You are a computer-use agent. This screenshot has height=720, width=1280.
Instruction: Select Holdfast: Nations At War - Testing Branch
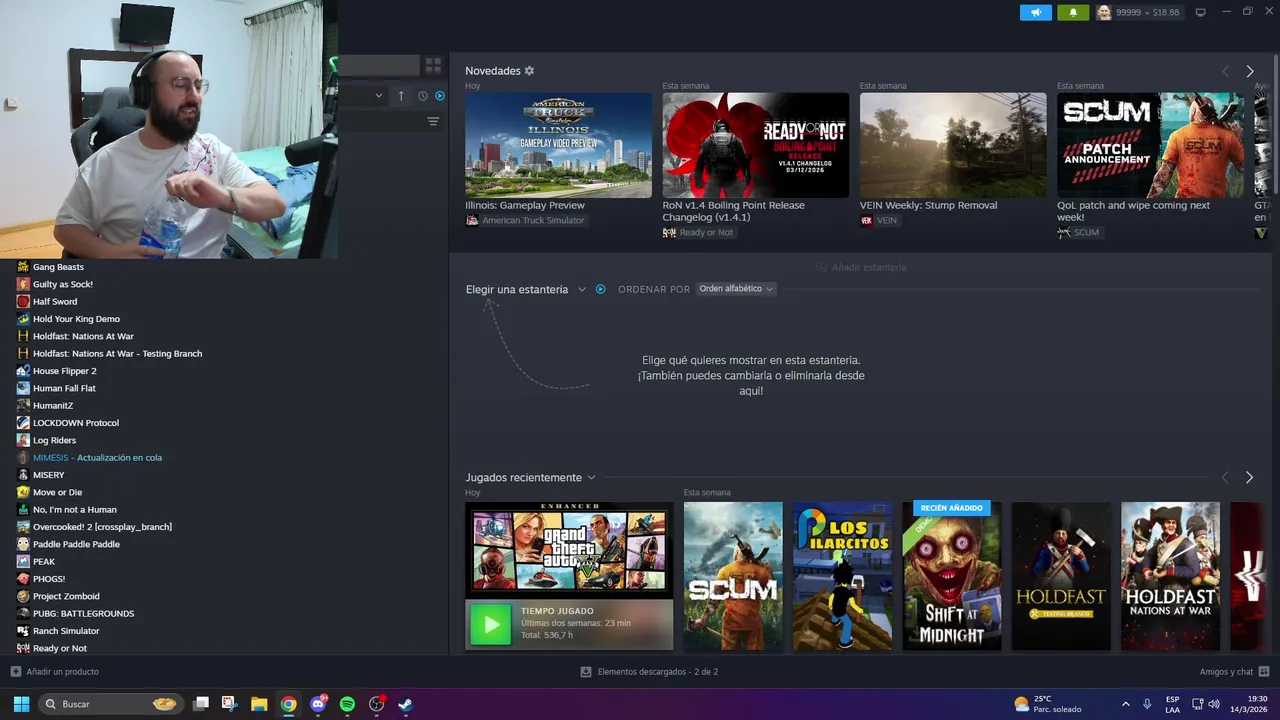point(117,354)
